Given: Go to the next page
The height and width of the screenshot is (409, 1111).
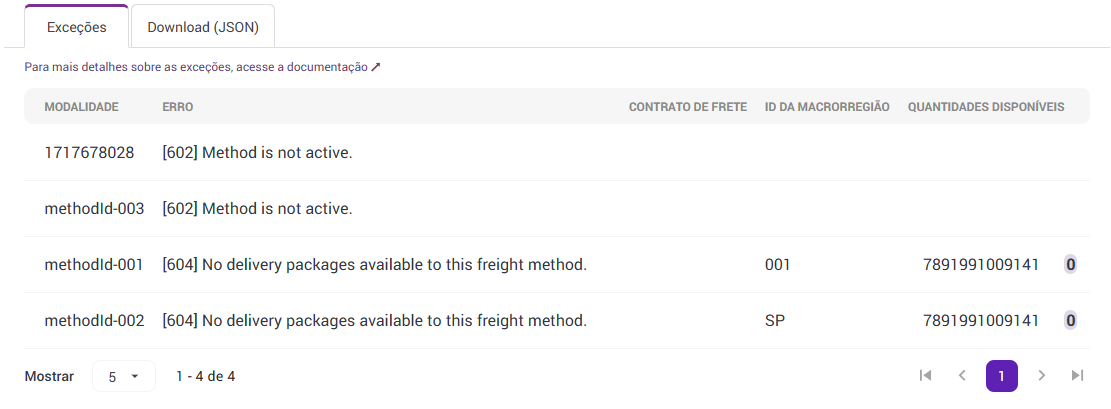Looking at the screenshot, I should tap(1041, 375).
